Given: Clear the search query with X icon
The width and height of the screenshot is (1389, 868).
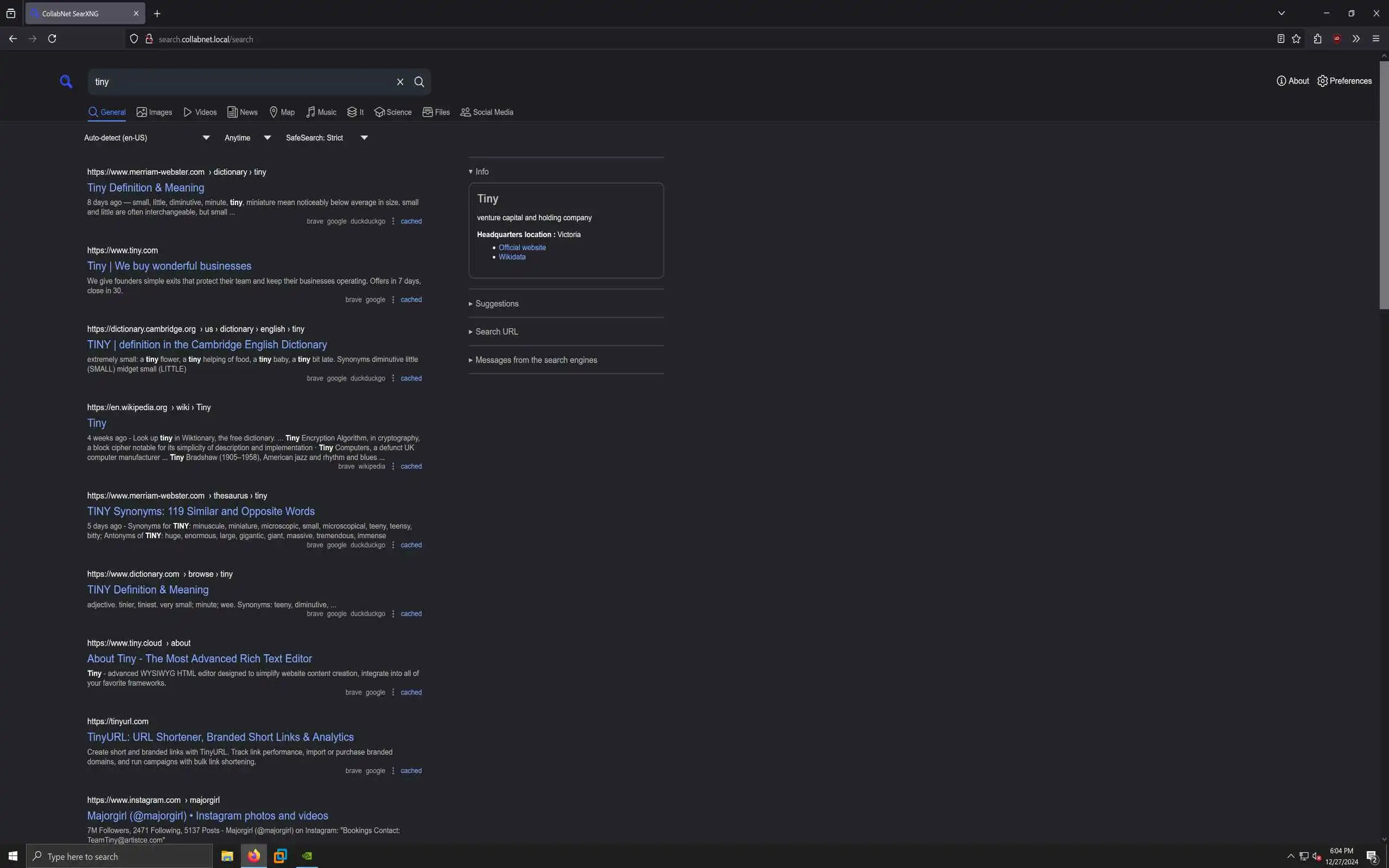Looking at the screenshot, I should coord(400,82).
